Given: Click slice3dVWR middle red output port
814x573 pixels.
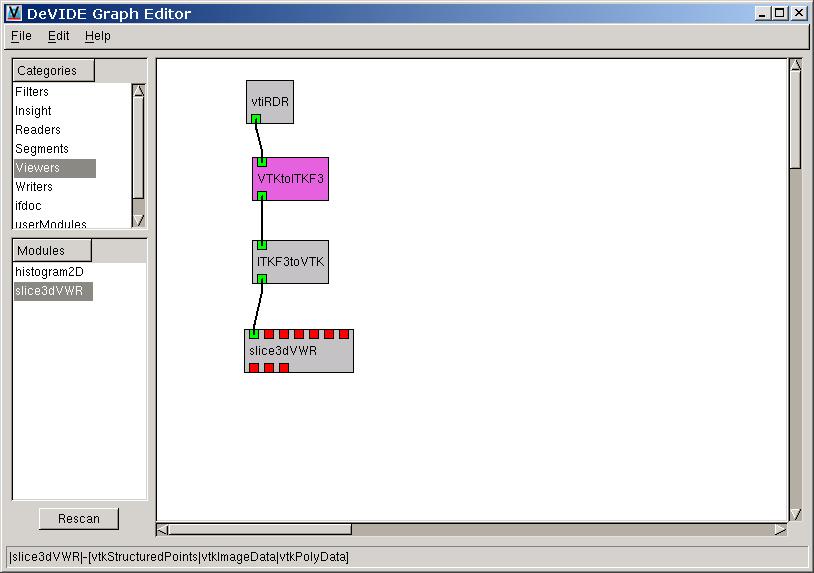Looking at the screenshot, I should click(269, 367).
